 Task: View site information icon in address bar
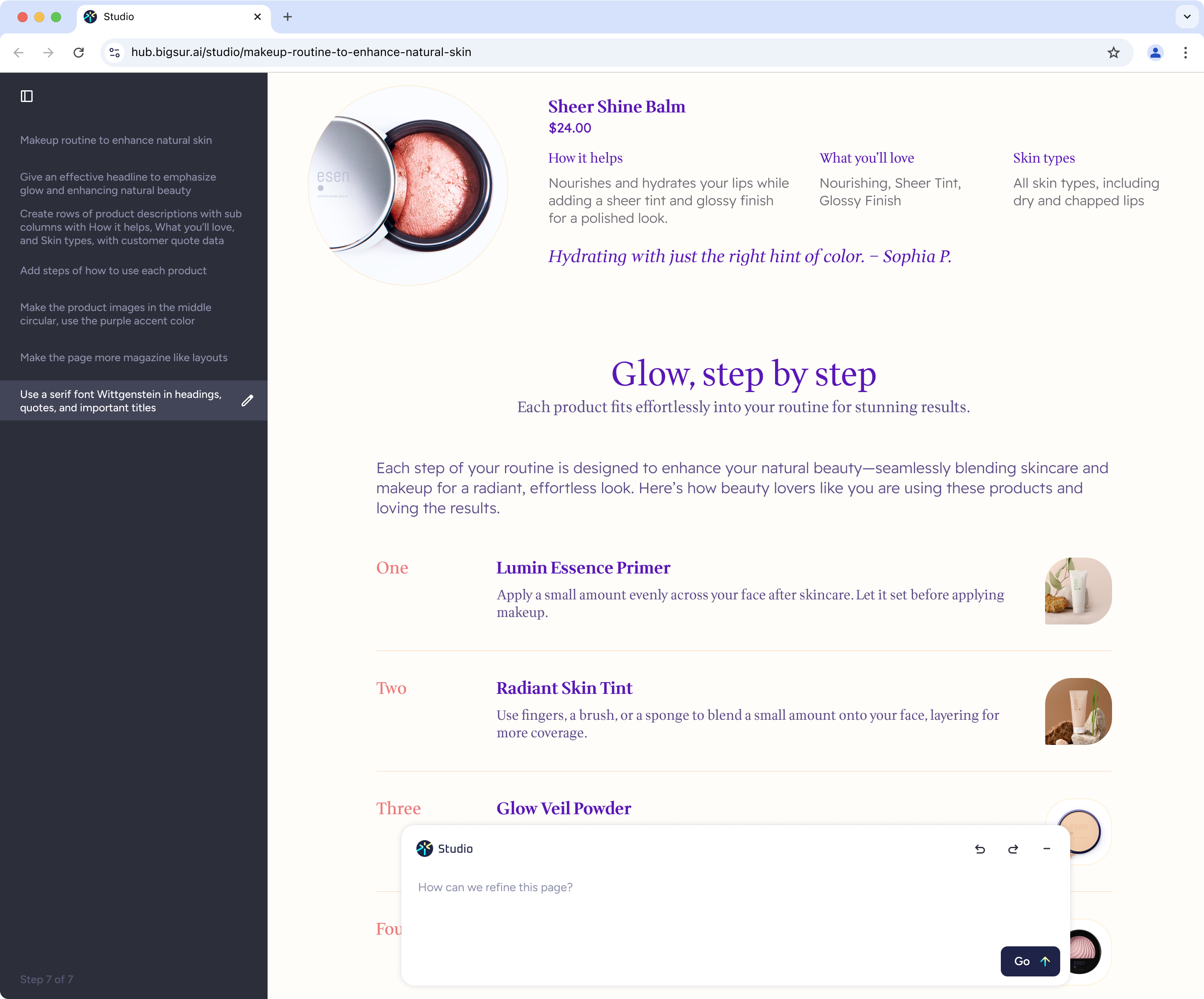(115, 53)
